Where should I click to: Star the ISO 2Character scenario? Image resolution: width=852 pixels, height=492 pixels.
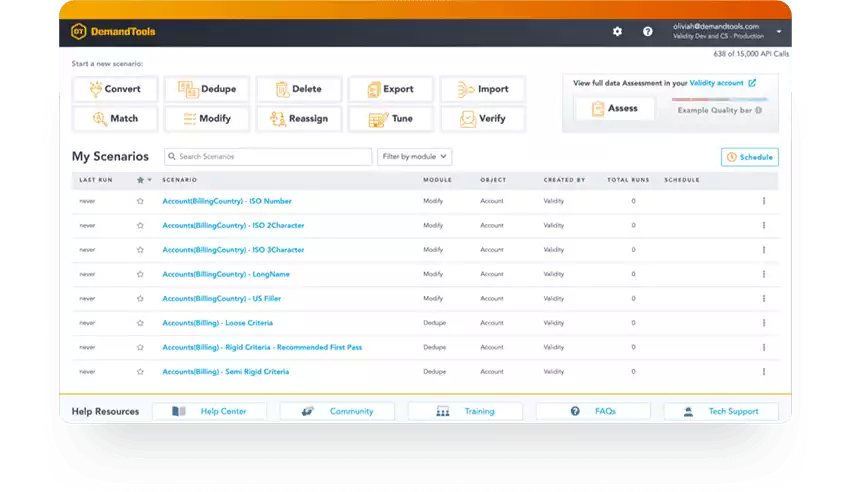pos(140,226)
